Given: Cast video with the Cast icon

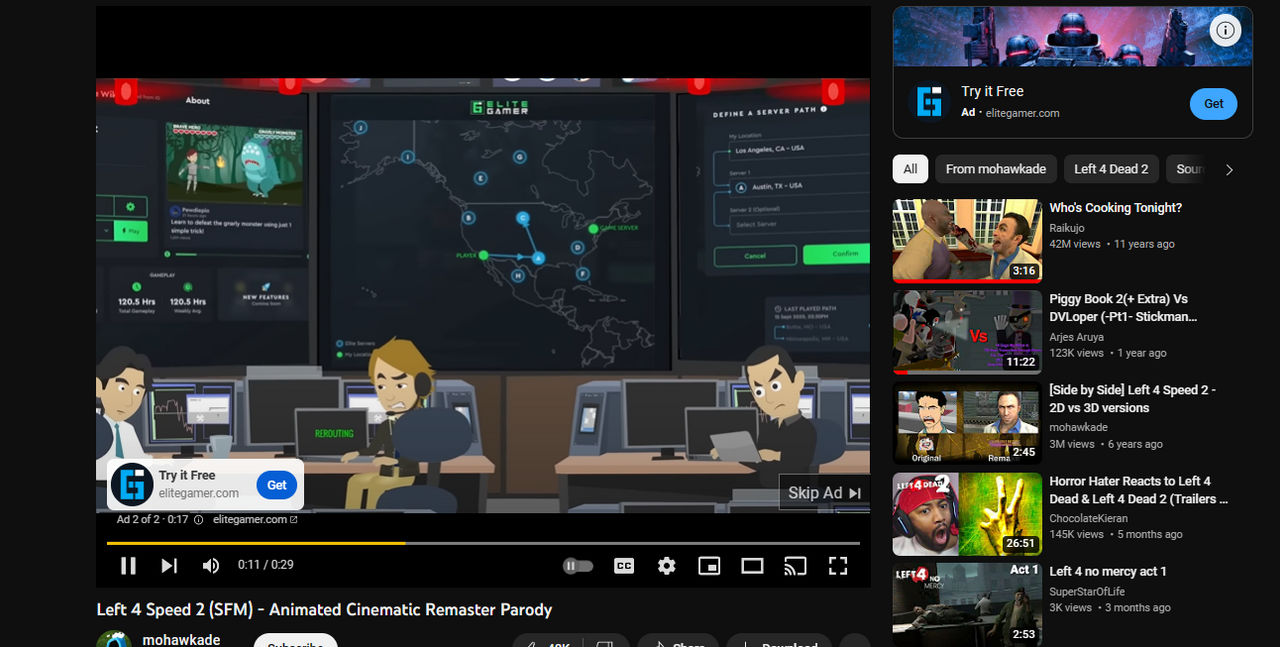Looking at the screenshot, I should click(x=795, y=566).
